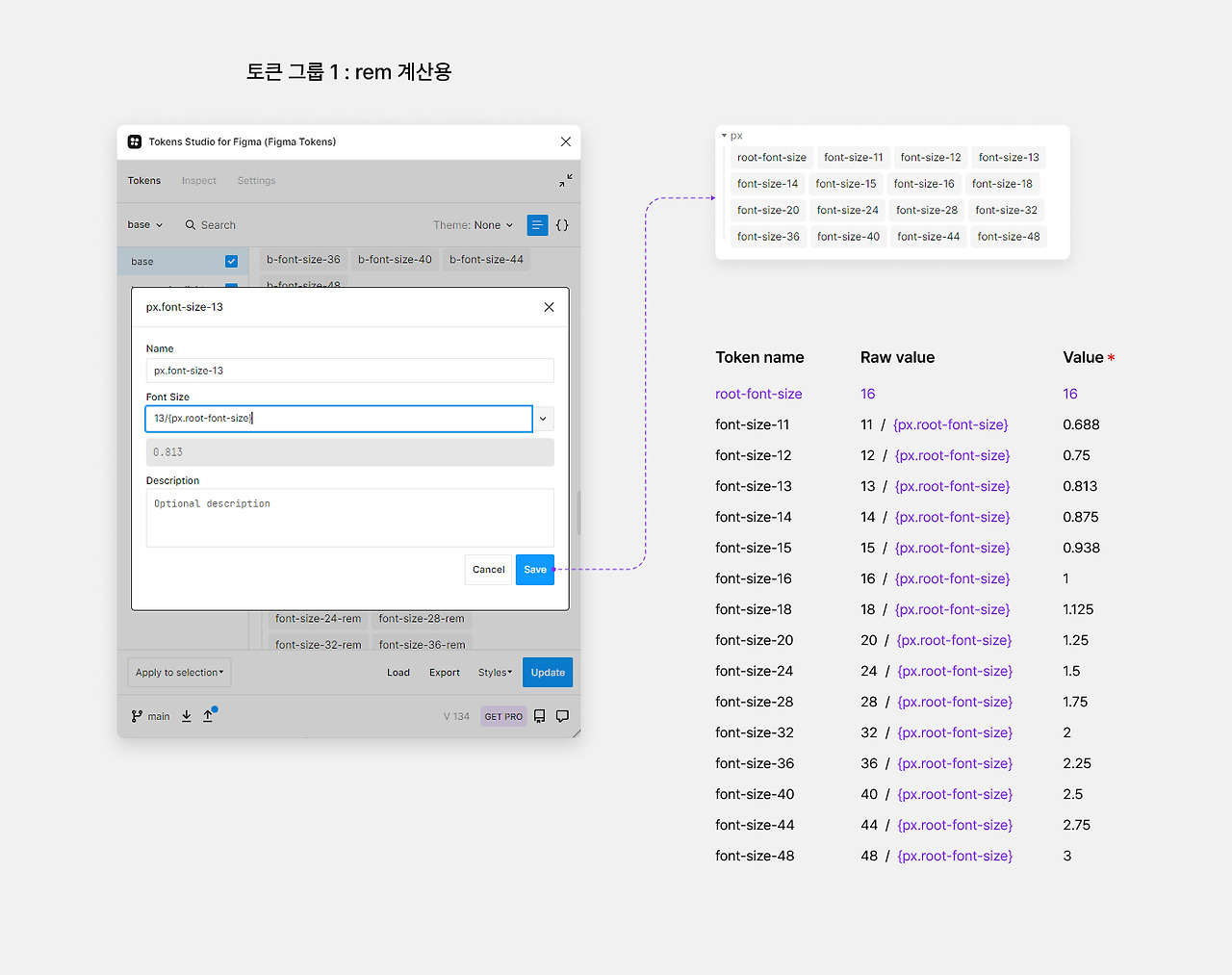
Task: Click the font-size-32 chip in px group
Action: click(x=1007, y=210)
